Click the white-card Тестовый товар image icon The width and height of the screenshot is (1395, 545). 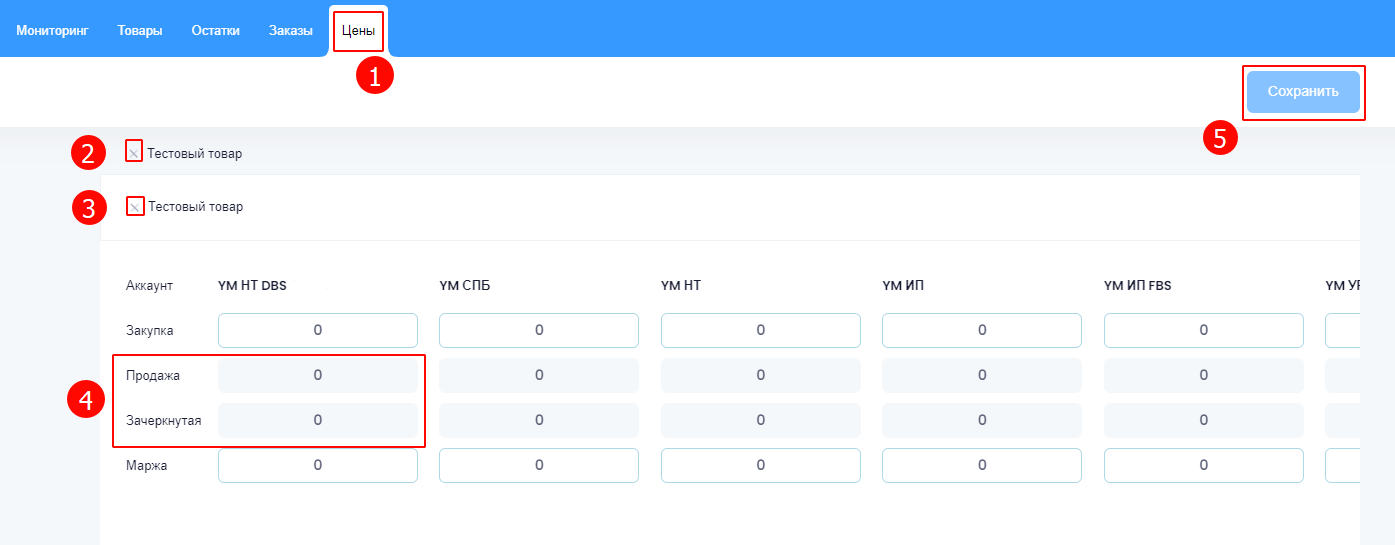[x=135, y=207]
